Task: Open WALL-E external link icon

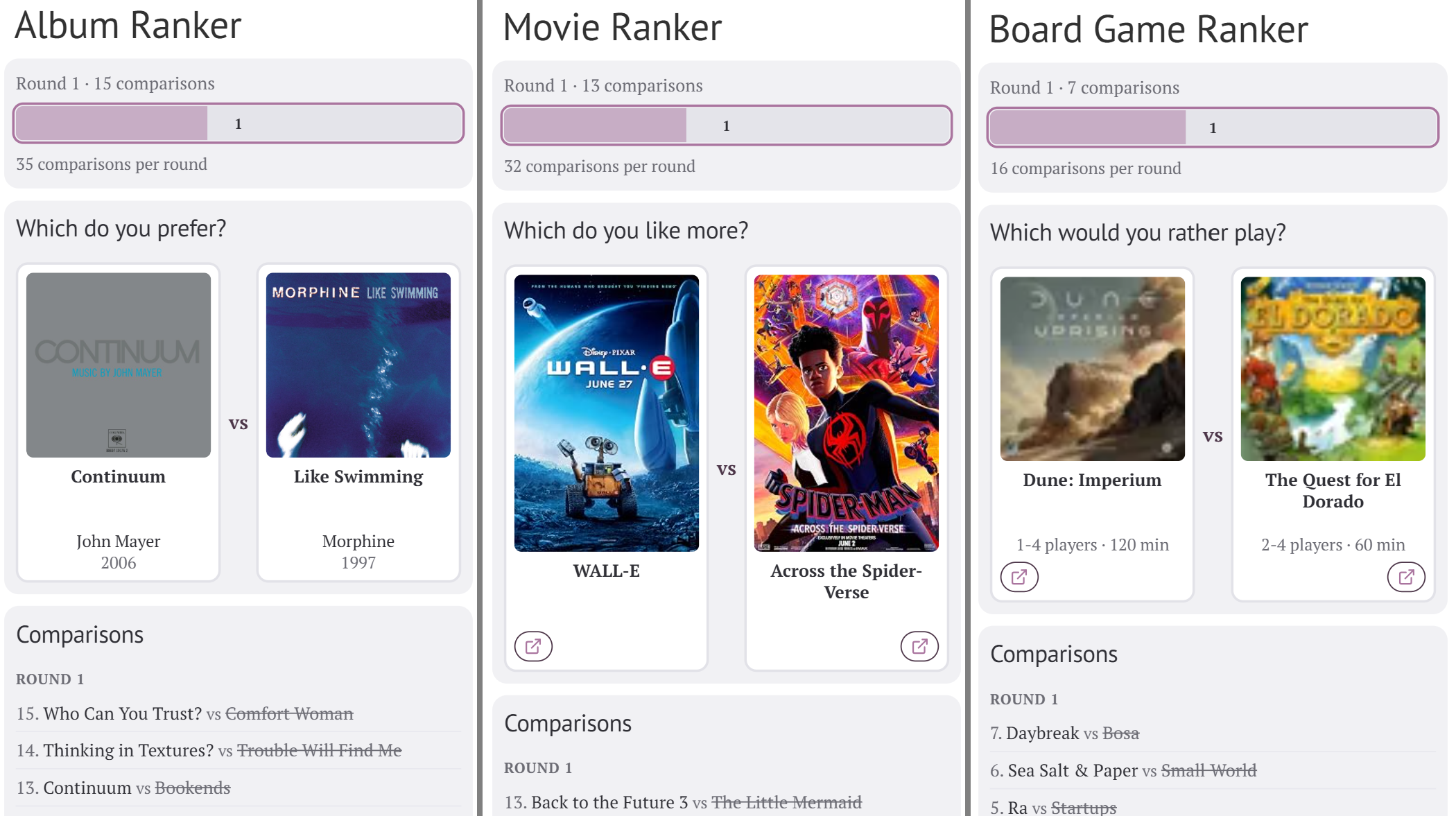Action: click(x=533, y=646)
